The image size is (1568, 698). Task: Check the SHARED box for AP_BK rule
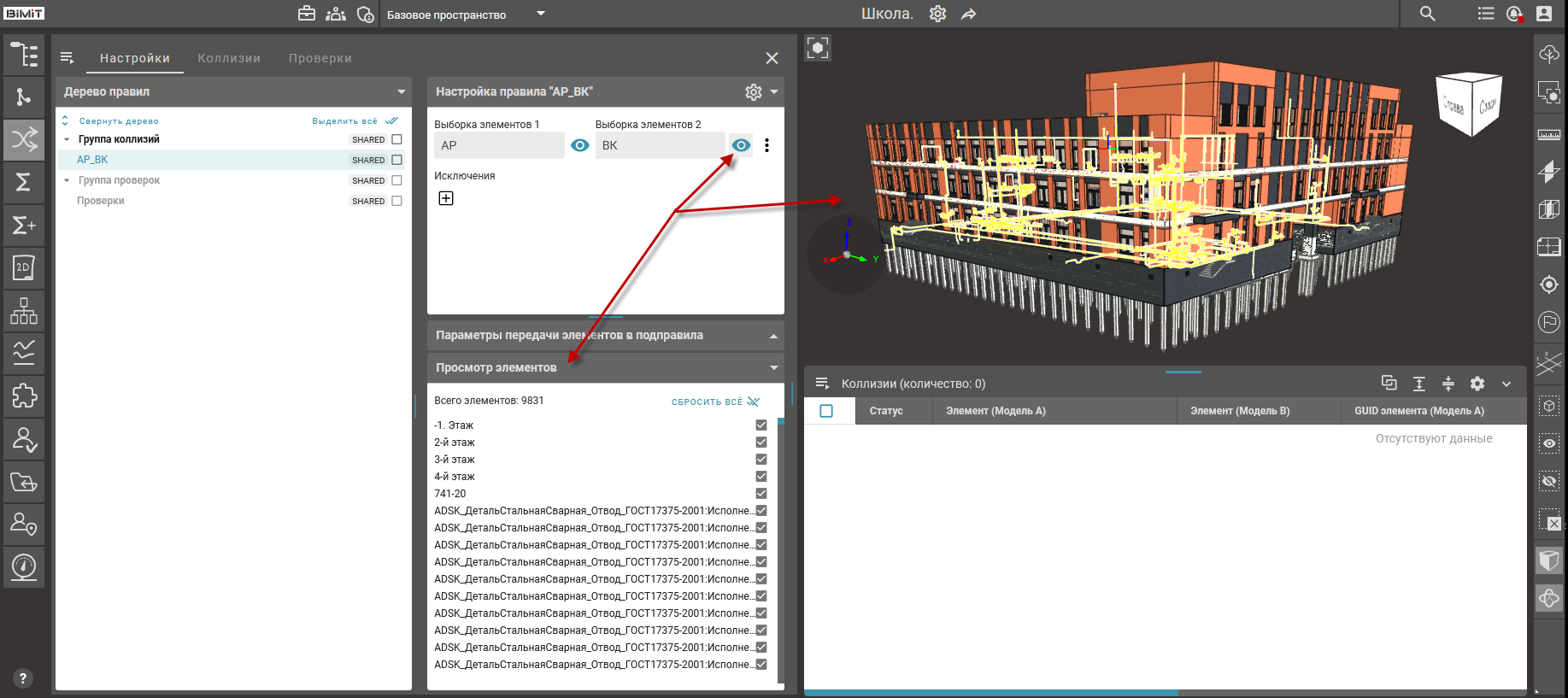click(396, 160)
